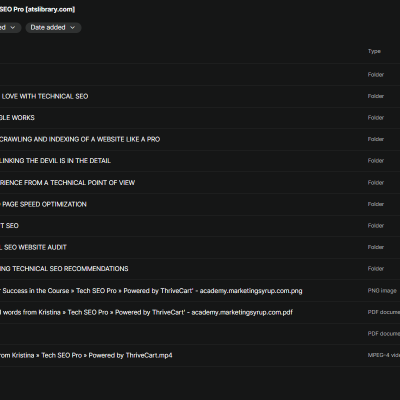Click the Folder type cell in the SEO WEBSITE AUDIT row
Screen dimensions: 400x400
click(376, 247)
